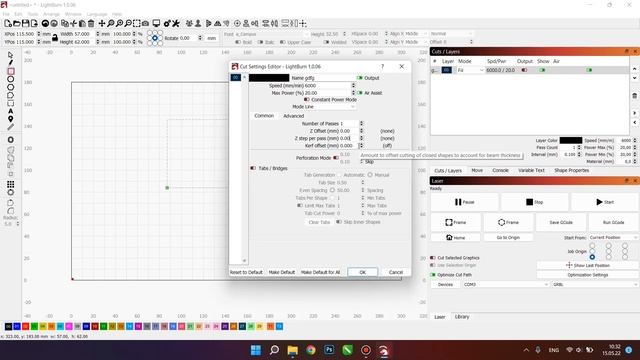Open Device Settings wrench-screwdriver icon
640x360 pixels.
176,24
